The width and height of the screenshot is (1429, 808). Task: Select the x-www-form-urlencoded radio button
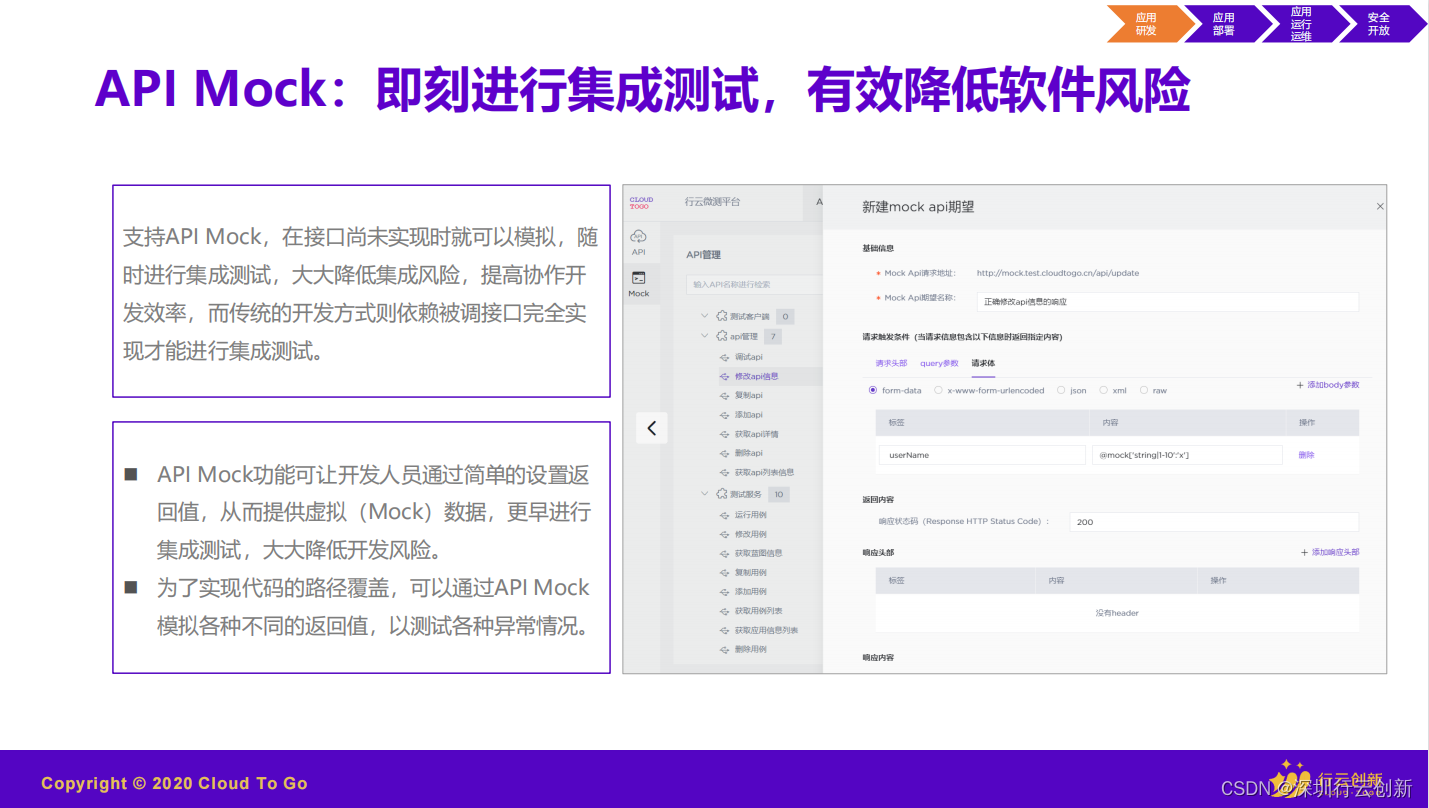938,390
